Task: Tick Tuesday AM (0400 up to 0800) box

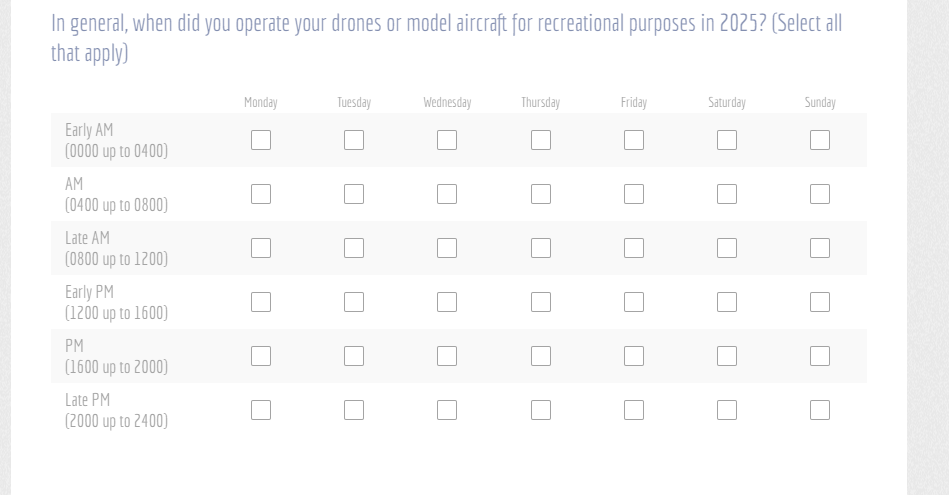Action: (354, 194)
